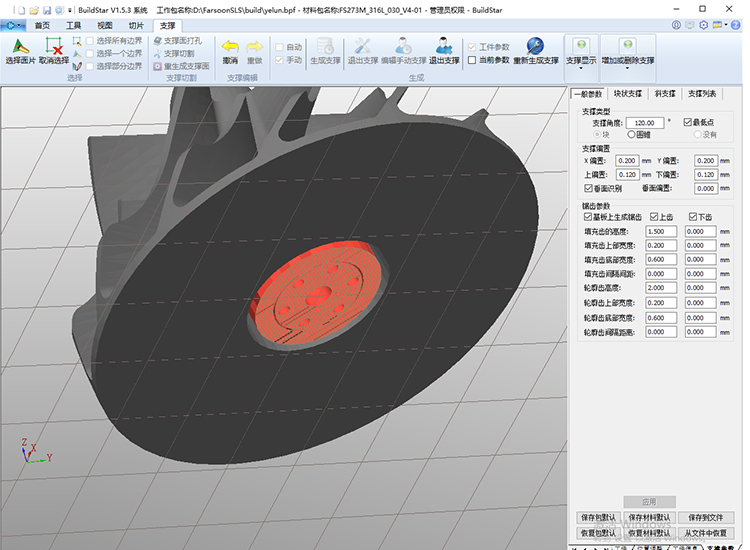Open the quick access toolbar dropdown arrow
This screenshot has width=750, height=550.
click(69, 9)
